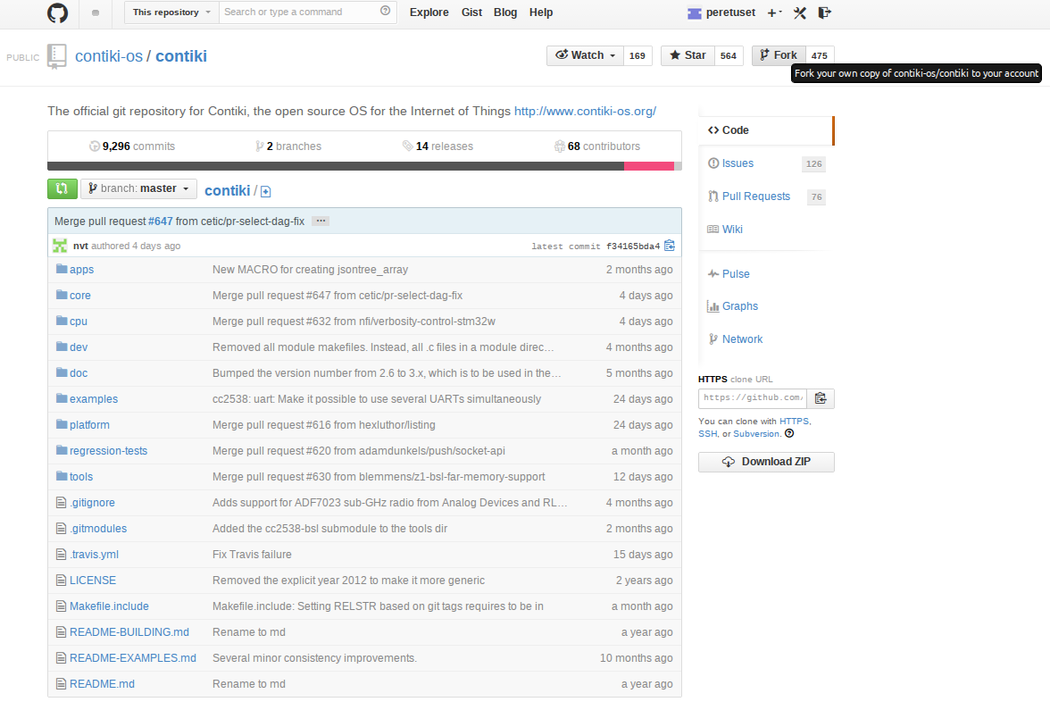Click the repository language statistics bar
This screenshot has width=1050, height=702.
click(x=364, y=166)
